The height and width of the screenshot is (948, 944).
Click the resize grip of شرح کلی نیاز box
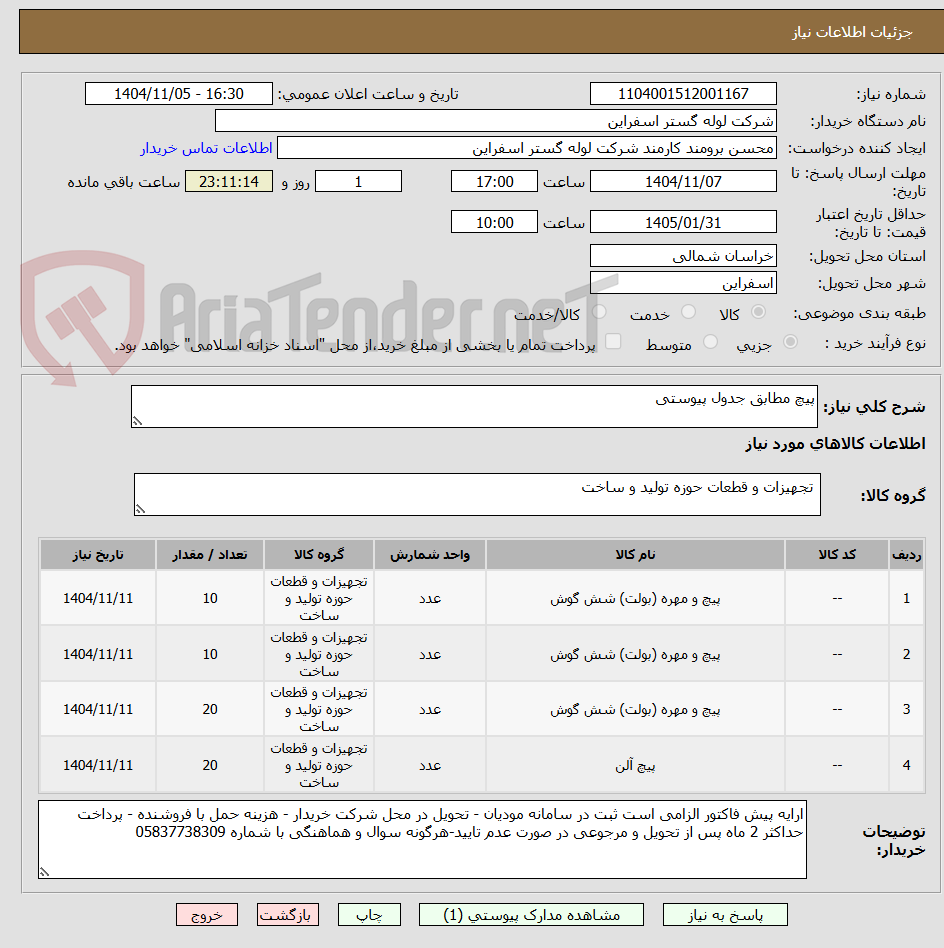137,421
